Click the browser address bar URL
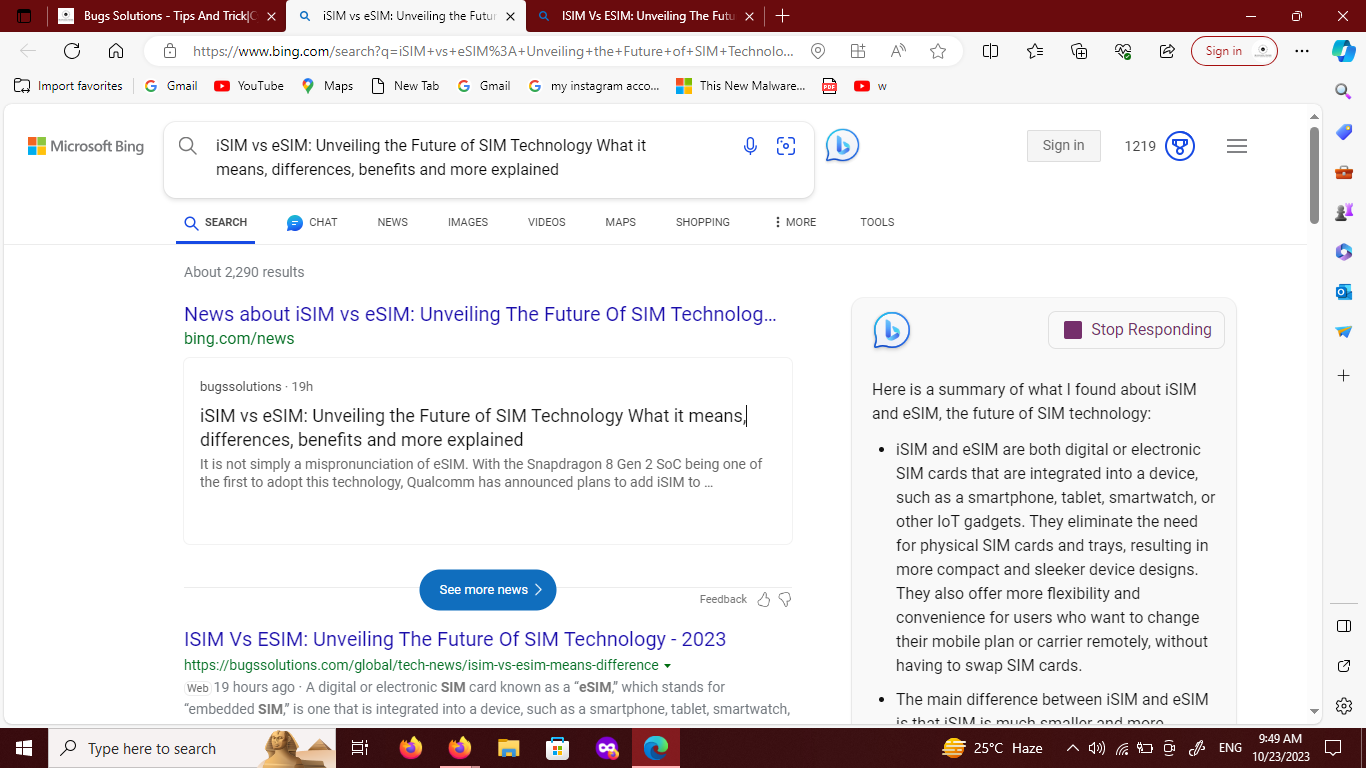Viewport: 1366px width, 768px height. (x=494, y=51)
